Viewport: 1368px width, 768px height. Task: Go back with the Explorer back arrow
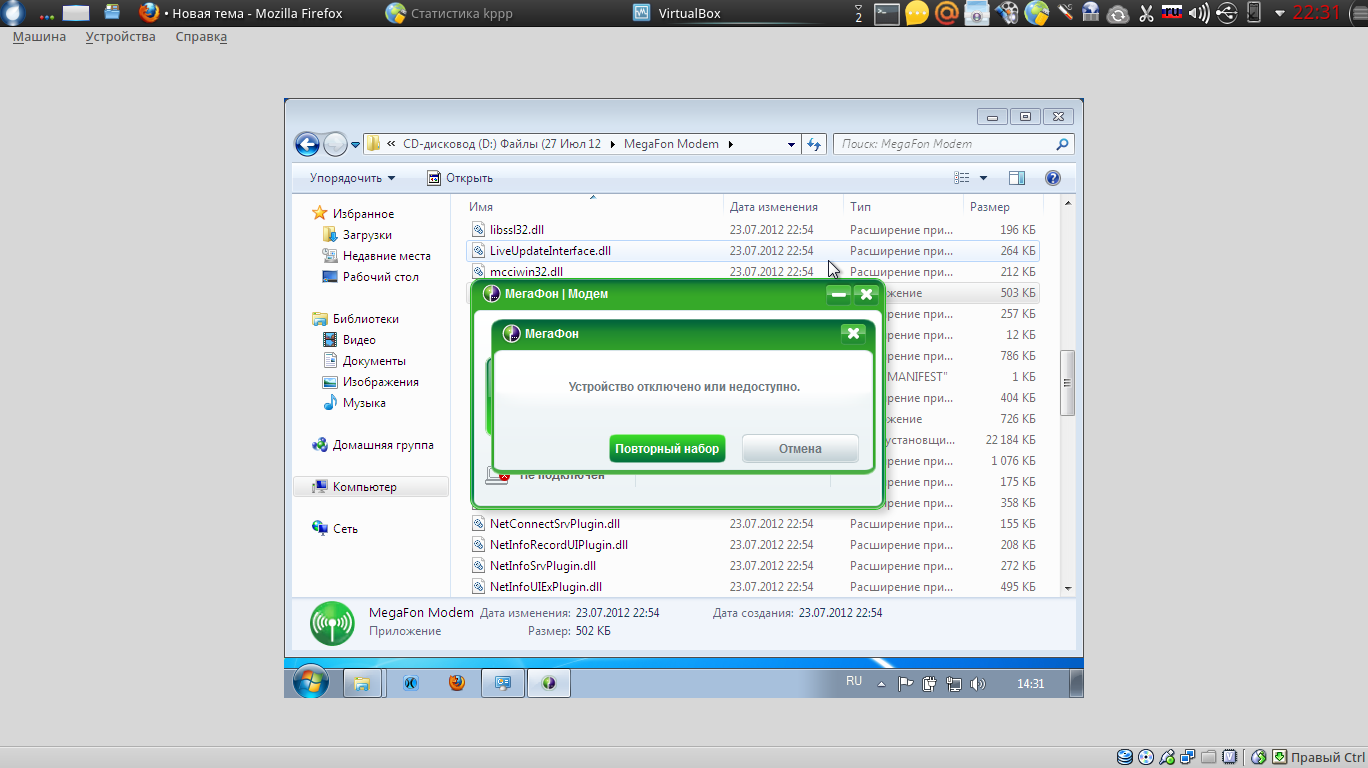pos(307,144)
